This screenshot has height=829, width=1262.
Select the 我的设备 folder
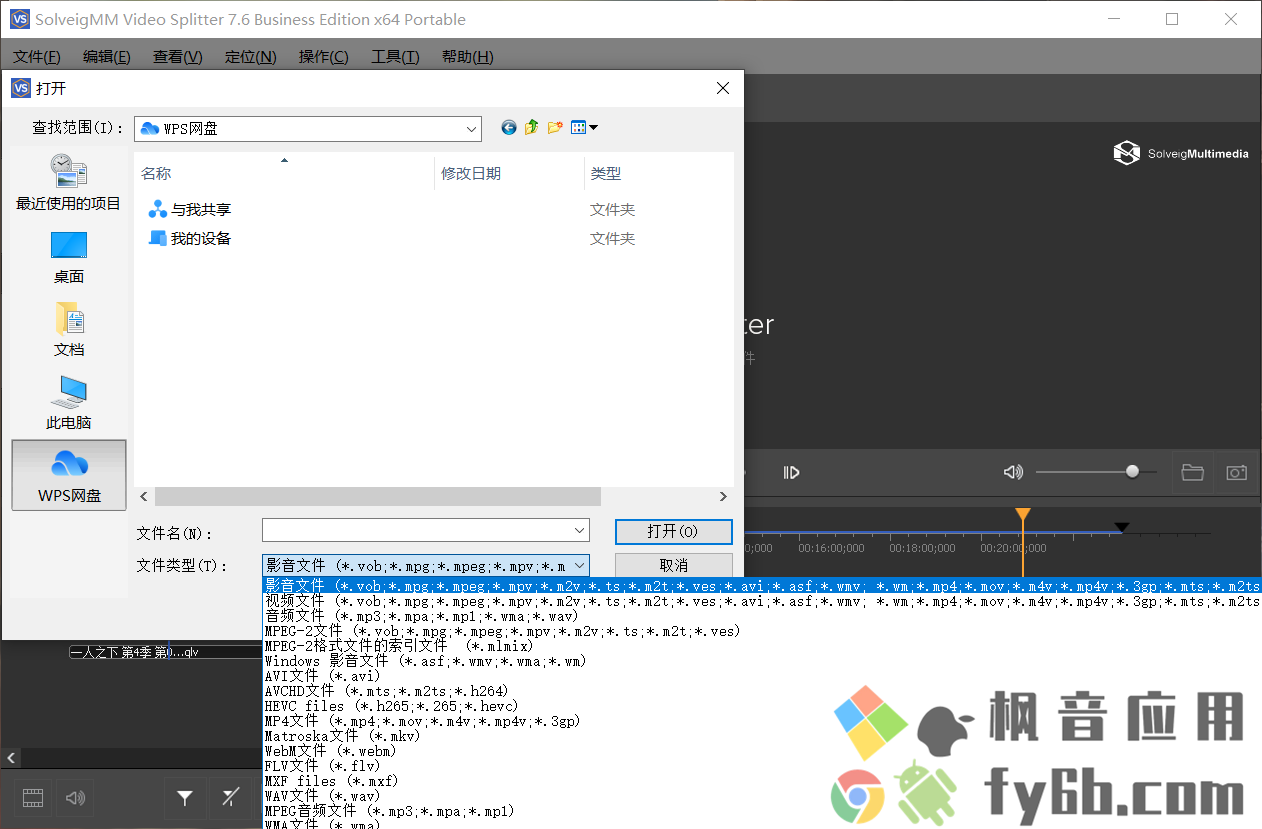(x=190, y=239)
